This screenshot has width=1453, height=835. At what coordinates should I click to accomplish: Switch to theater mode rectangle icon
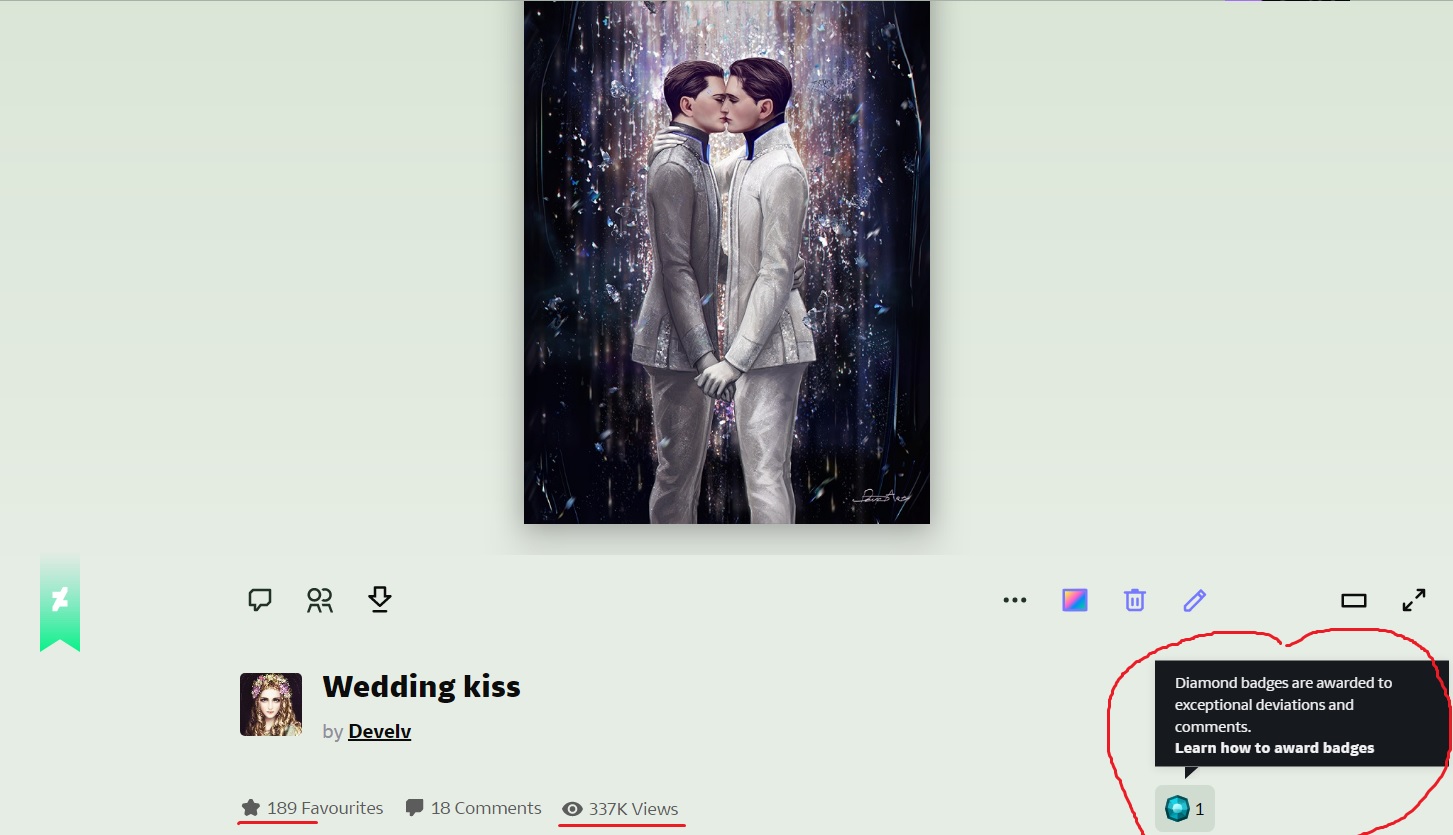(1354, 600)
